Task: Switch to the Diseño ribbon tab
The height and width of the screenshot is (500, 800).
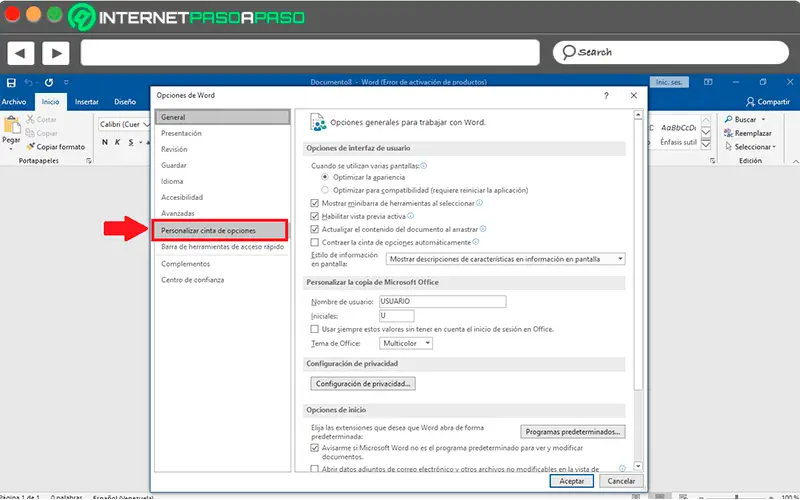Action: coord(125,102)
